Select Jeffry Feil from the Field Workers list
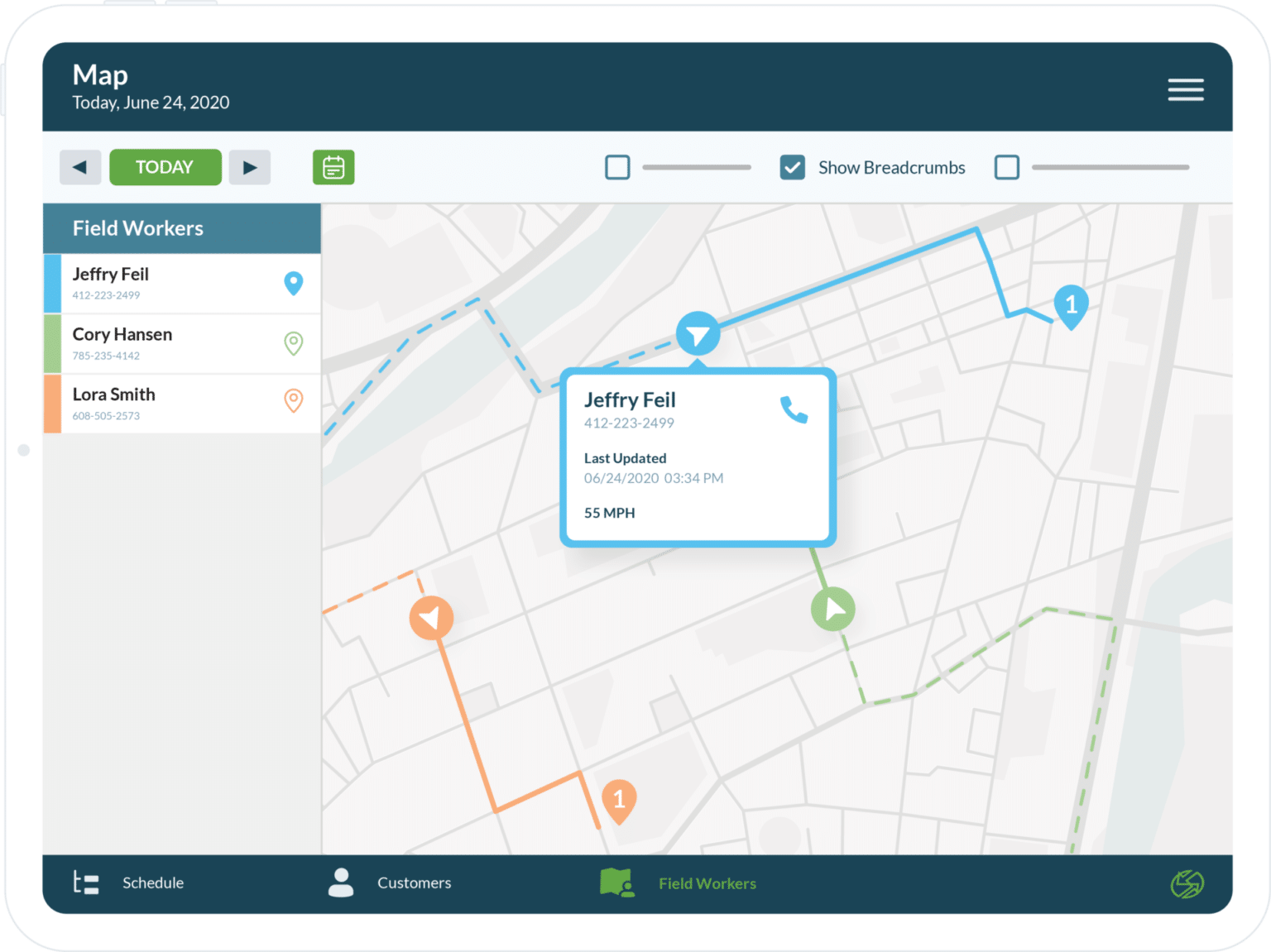Screen dimensions: 1271x952 pos(149,283)
